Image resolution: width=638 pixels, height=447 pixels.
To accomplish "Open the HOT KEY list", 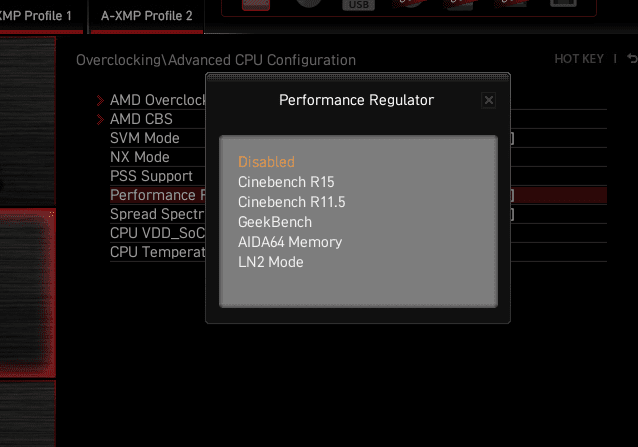I will coord(579,59).
